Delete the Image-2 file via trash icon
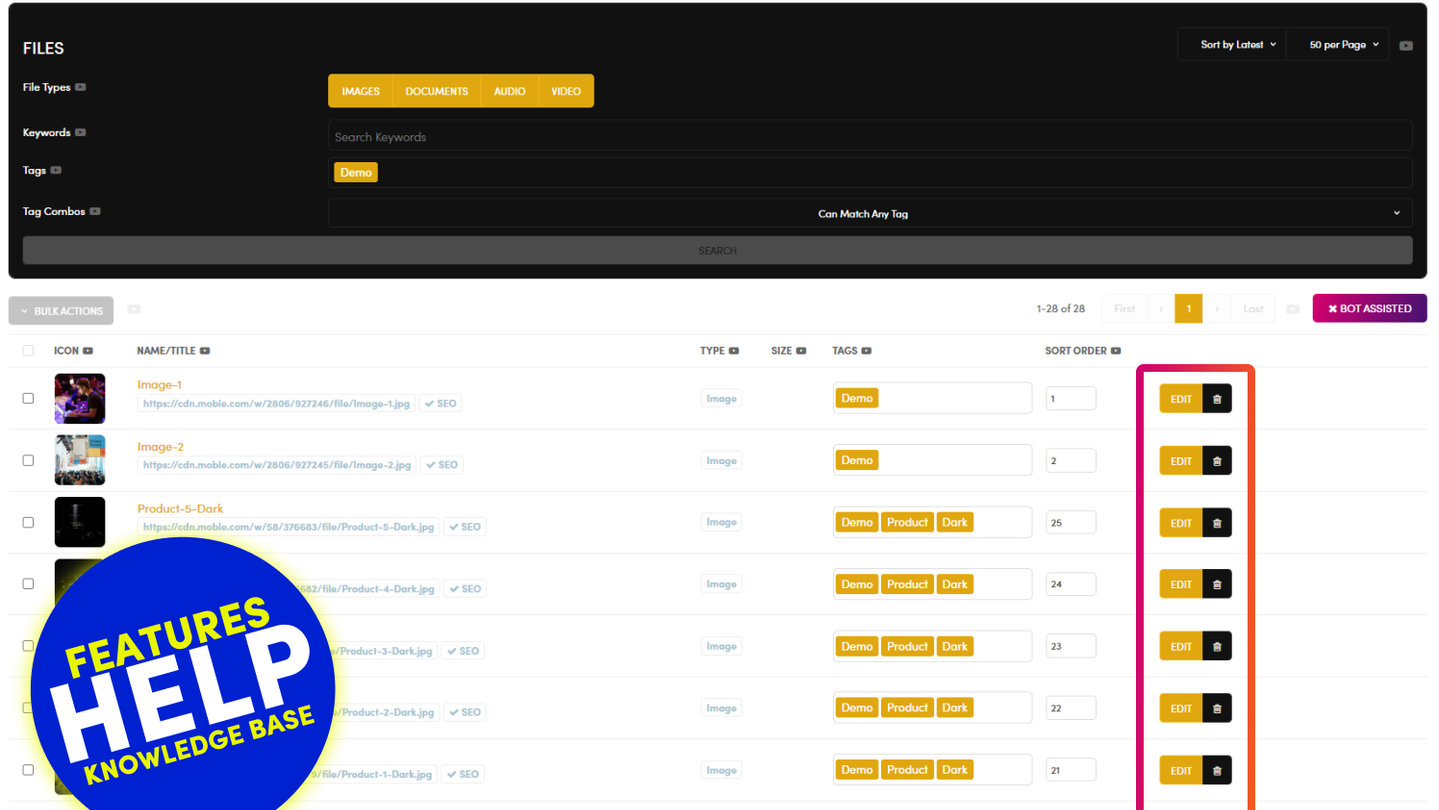 click(1216, 461)
